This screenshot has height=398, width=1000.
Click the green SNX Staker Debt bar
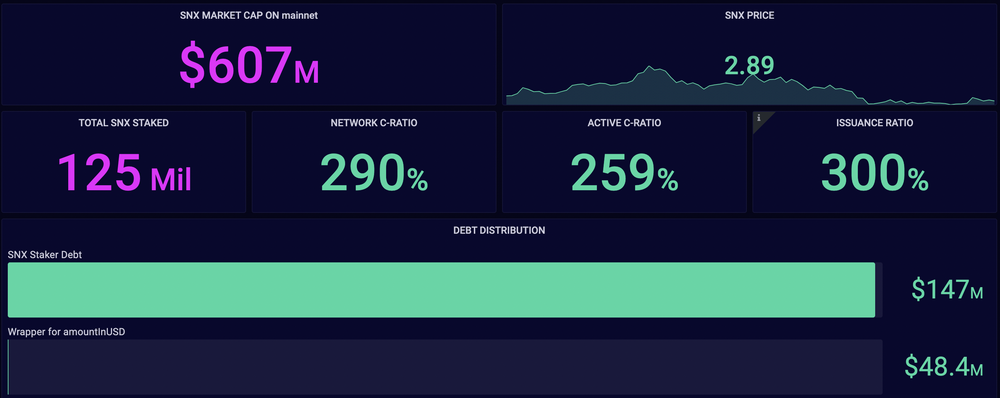pyautogui.click(x=441, y=290)
